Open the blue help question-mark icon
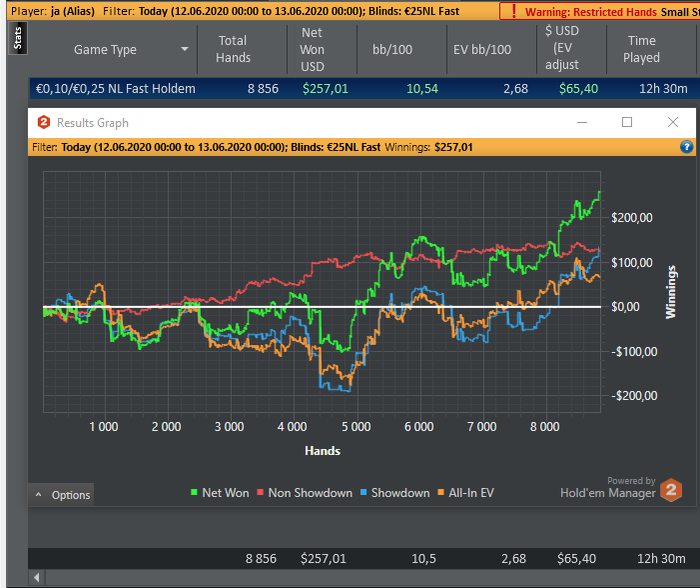The image size is (700, 588). click(687, 147)
